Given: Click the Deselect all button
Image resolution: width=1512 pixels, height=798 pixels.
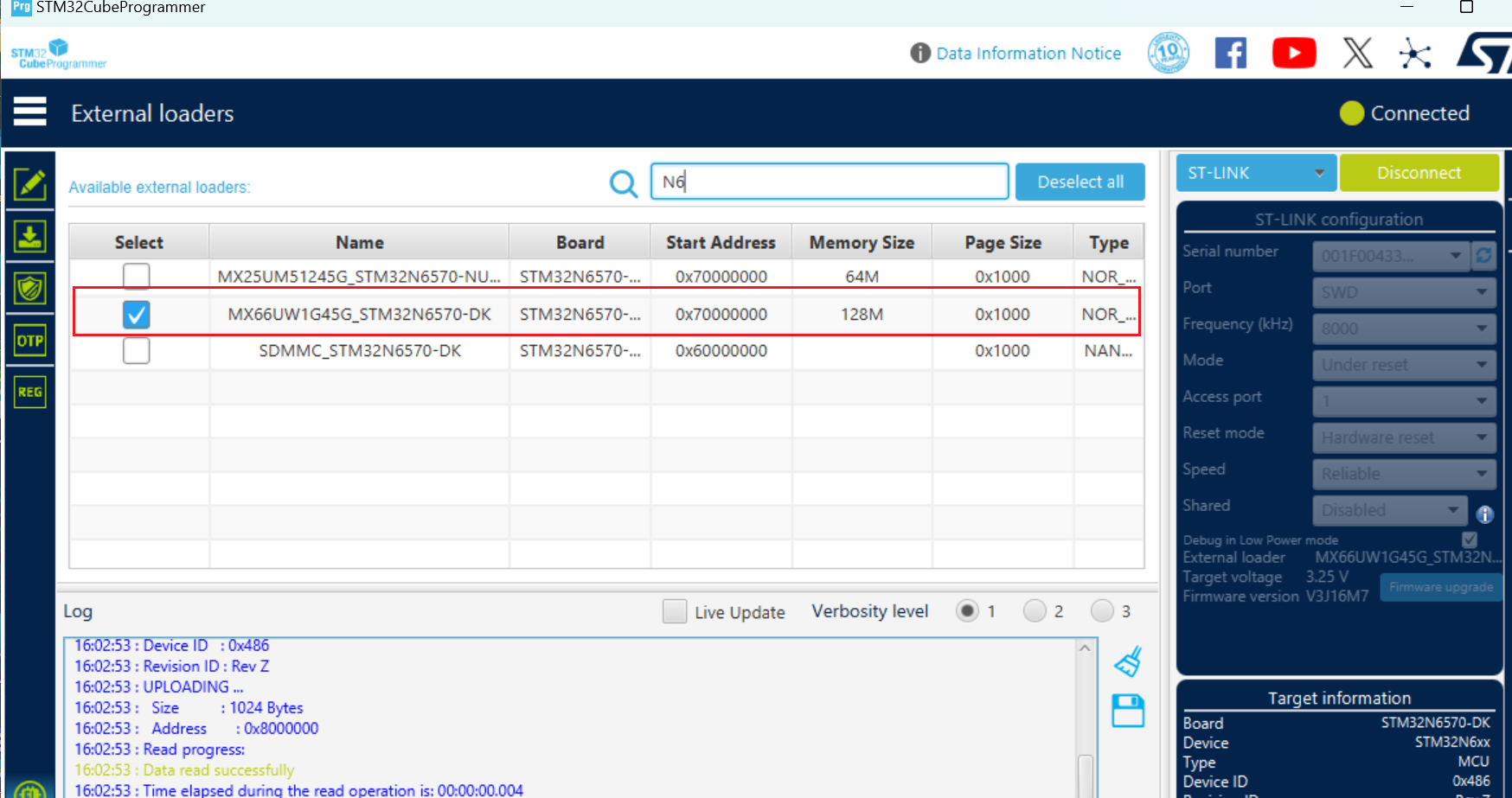Looking at the screenshot, I should click(x=1080, y=182).
